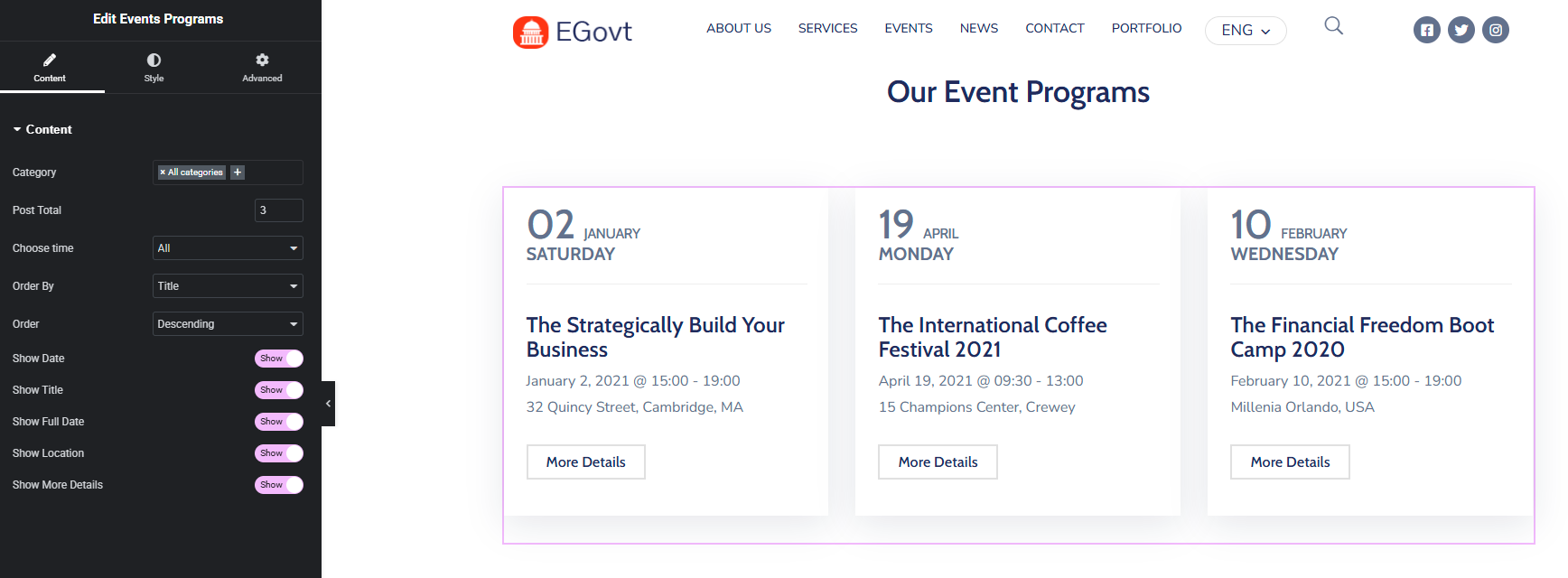Toggle the Show Date switch

278,359
